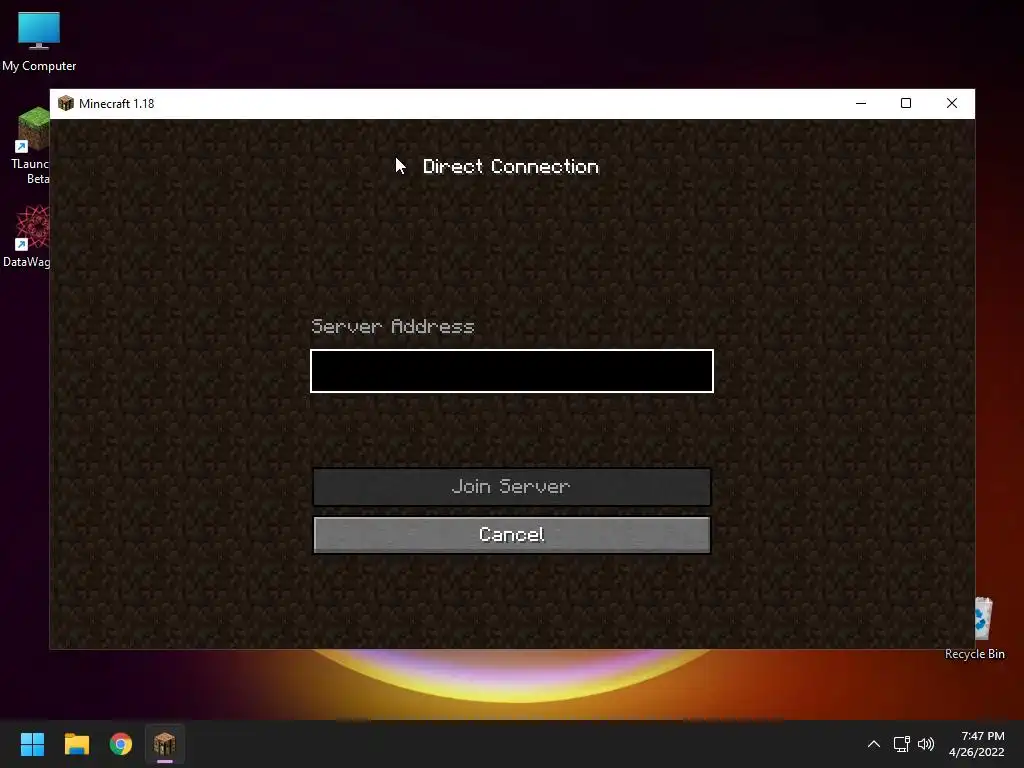Open the clock showing 7:47 PM
This screenshot has width=1024, height=768.
[976, 744]
